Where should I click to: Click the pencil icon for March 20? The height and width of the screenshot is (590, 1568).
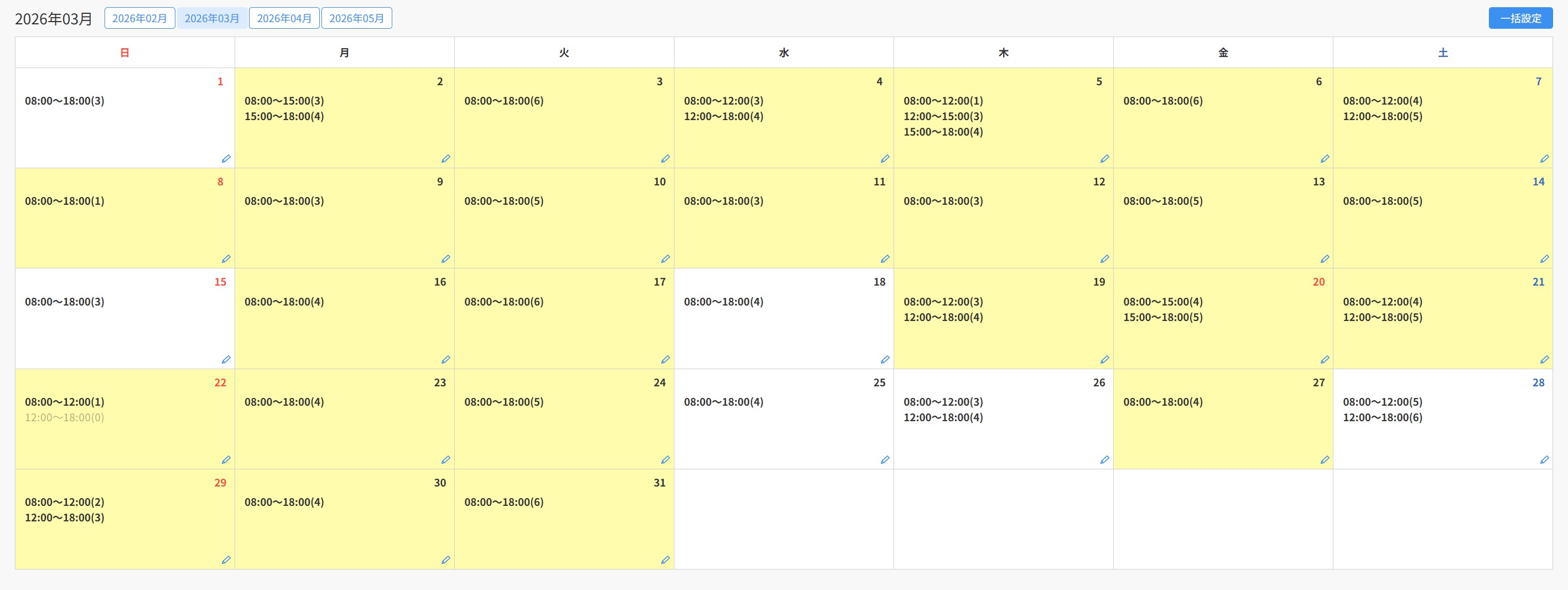(x=1324, y=360)
